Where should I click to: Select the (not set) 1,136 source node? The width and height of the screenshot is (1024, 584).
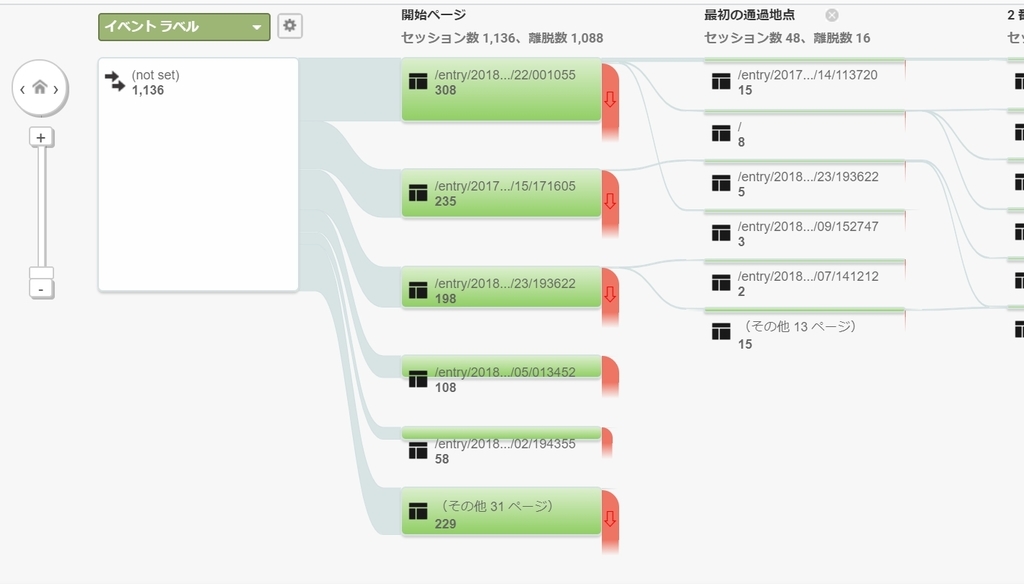(199, 174)
